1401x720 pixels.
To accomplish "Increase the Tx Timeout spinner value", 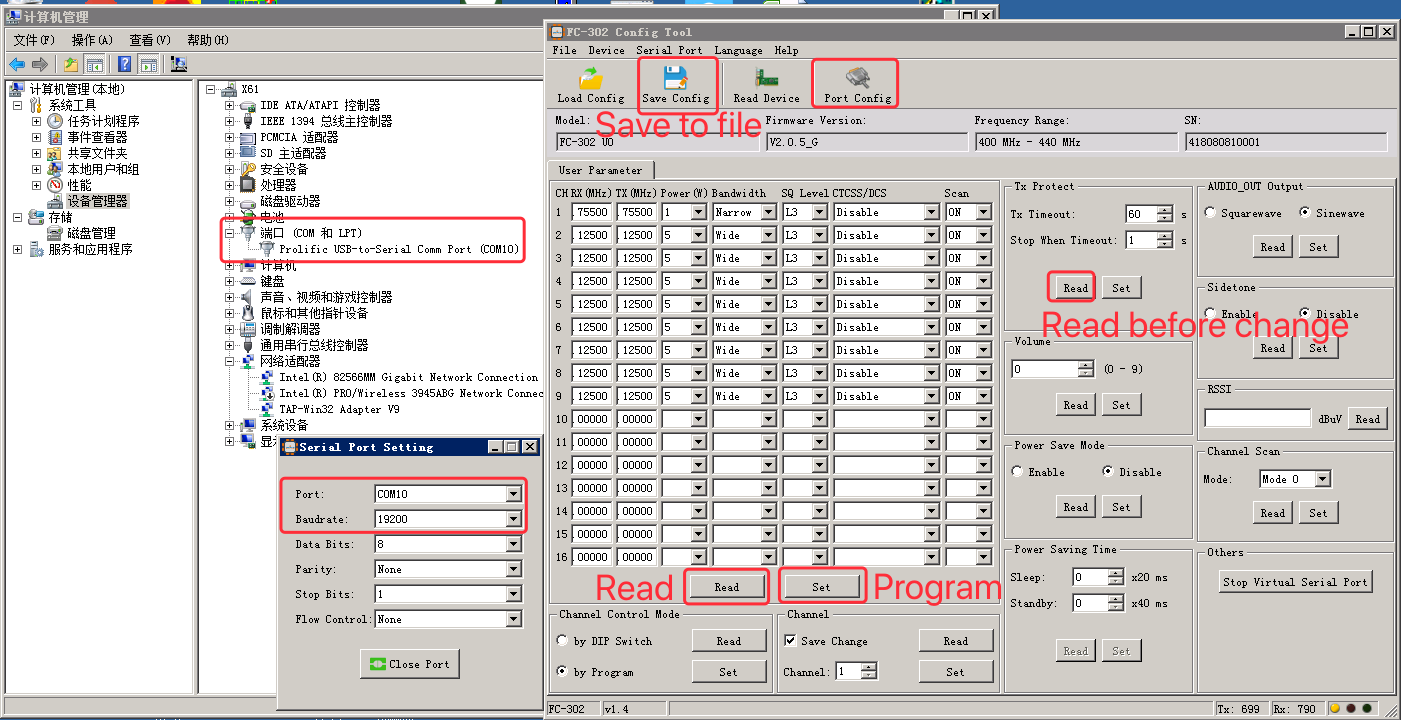I will 1165,210.
